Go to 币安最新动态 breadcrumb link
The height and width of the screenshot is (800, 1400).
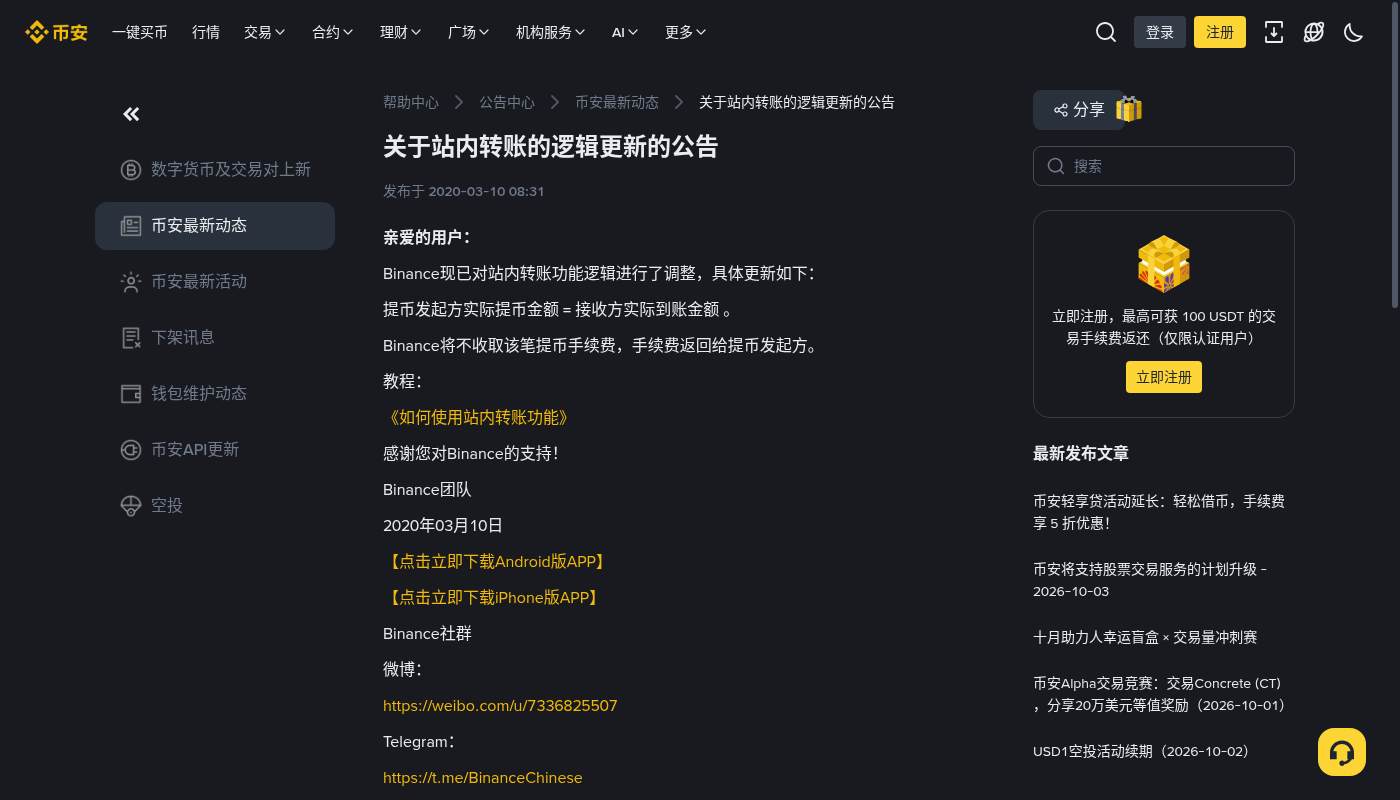tap(617, 102)
